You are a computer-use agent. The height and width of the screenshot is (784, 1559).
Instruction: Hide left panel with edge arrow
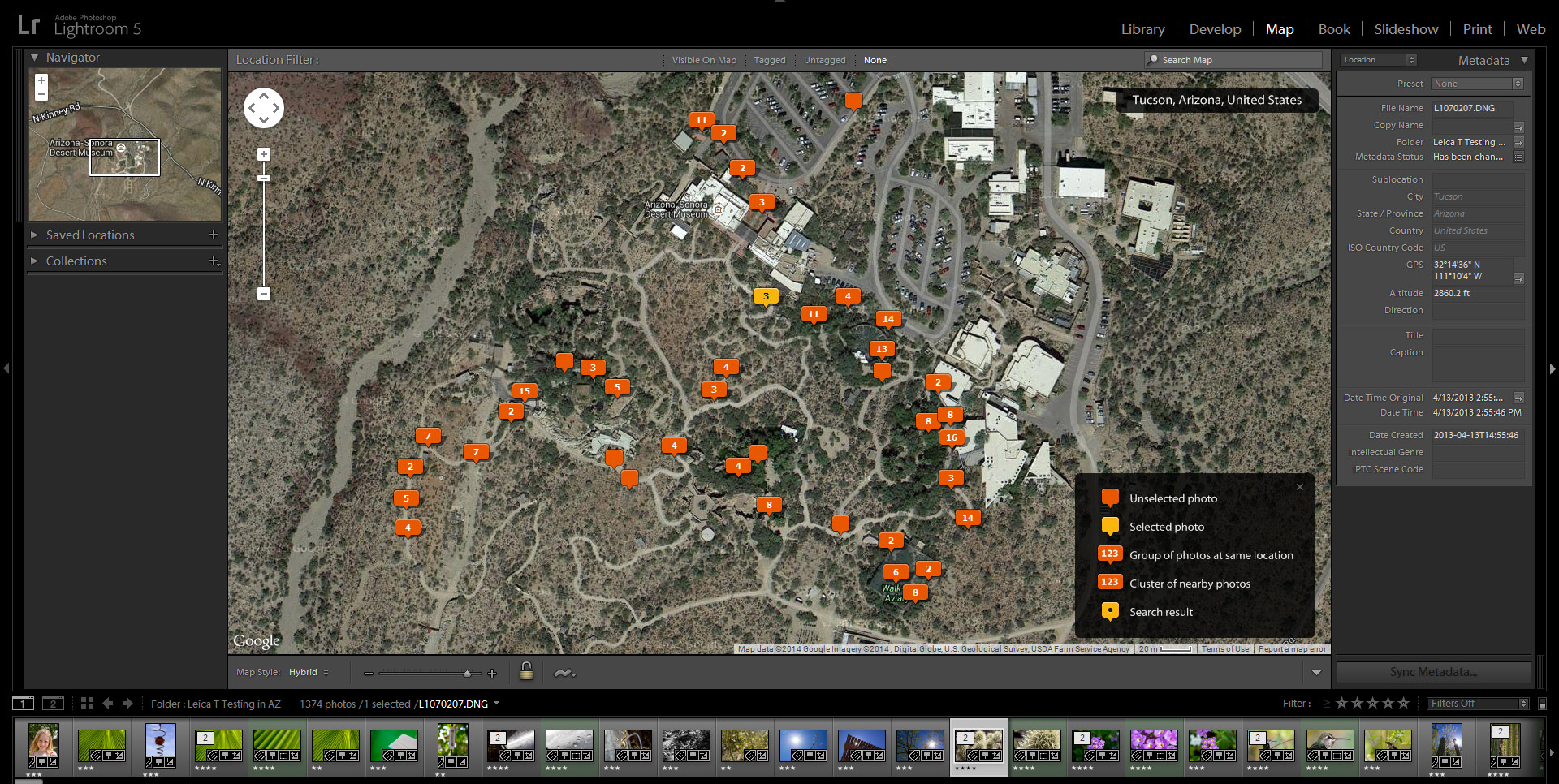coord(6,368)
